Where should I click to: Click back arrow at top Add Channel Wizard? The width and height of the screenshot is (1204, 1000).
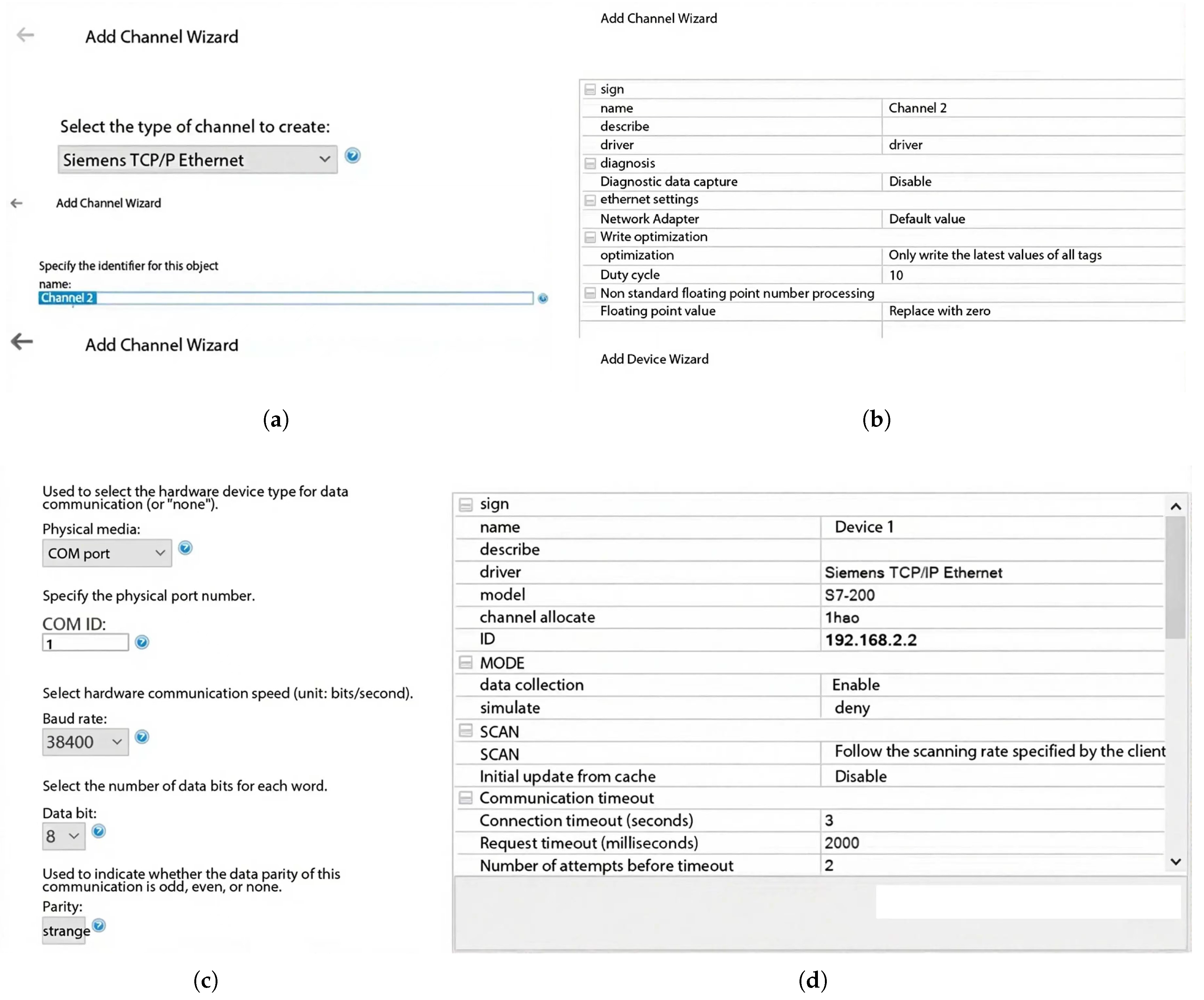click(x=25, y=35)
